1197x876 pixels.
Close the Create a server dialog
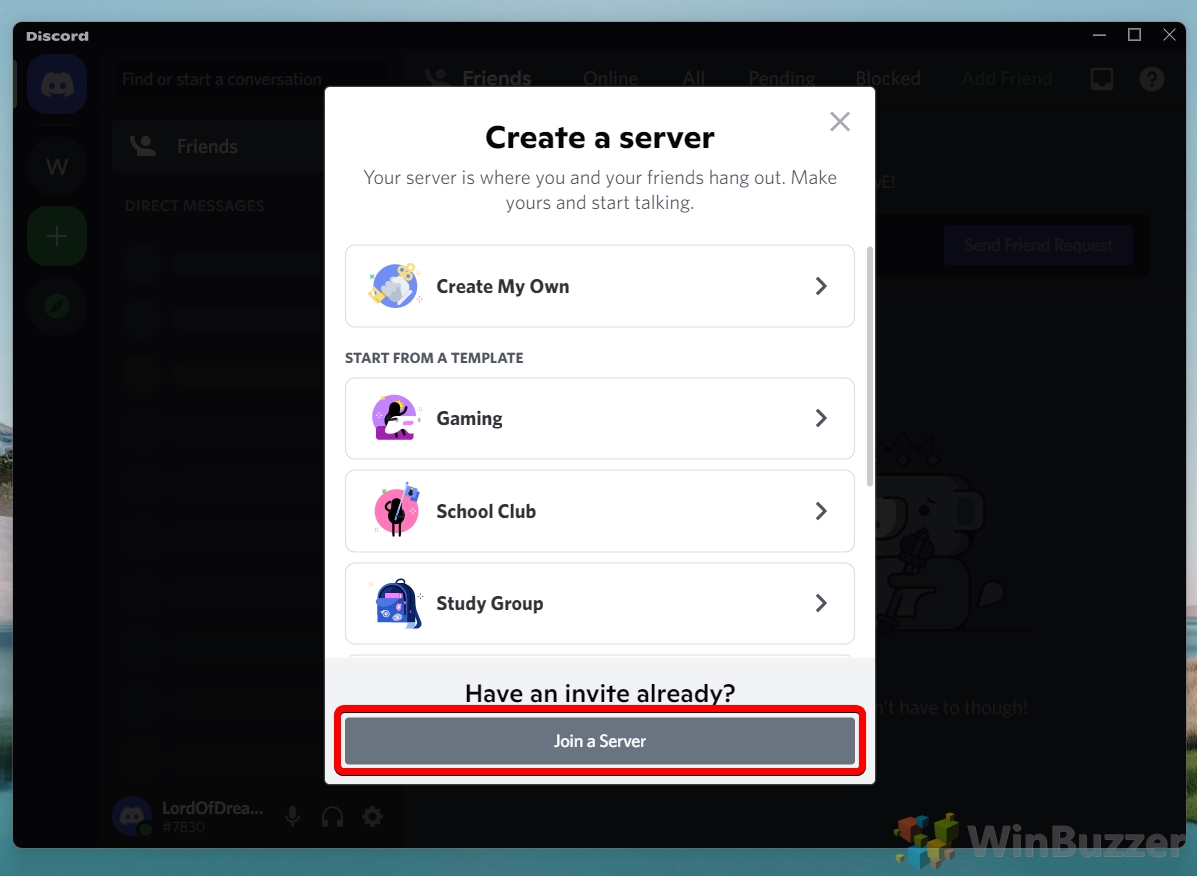(840, 121)
